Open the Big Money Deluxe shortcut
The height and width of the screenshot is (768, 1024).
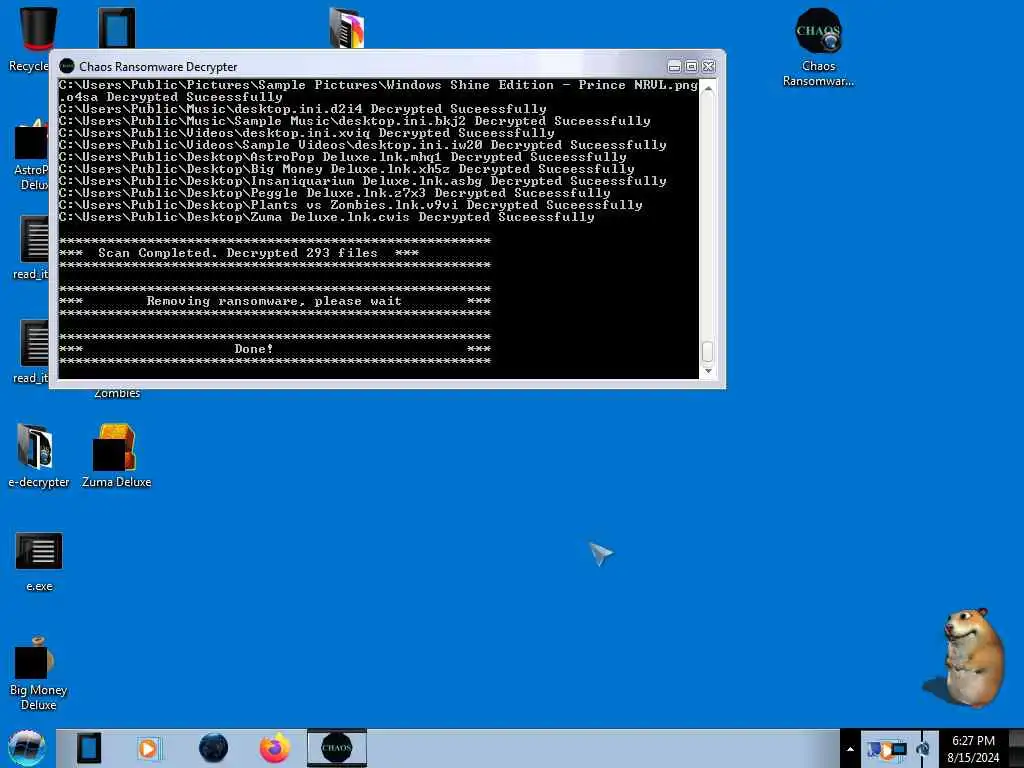[38, 674]
